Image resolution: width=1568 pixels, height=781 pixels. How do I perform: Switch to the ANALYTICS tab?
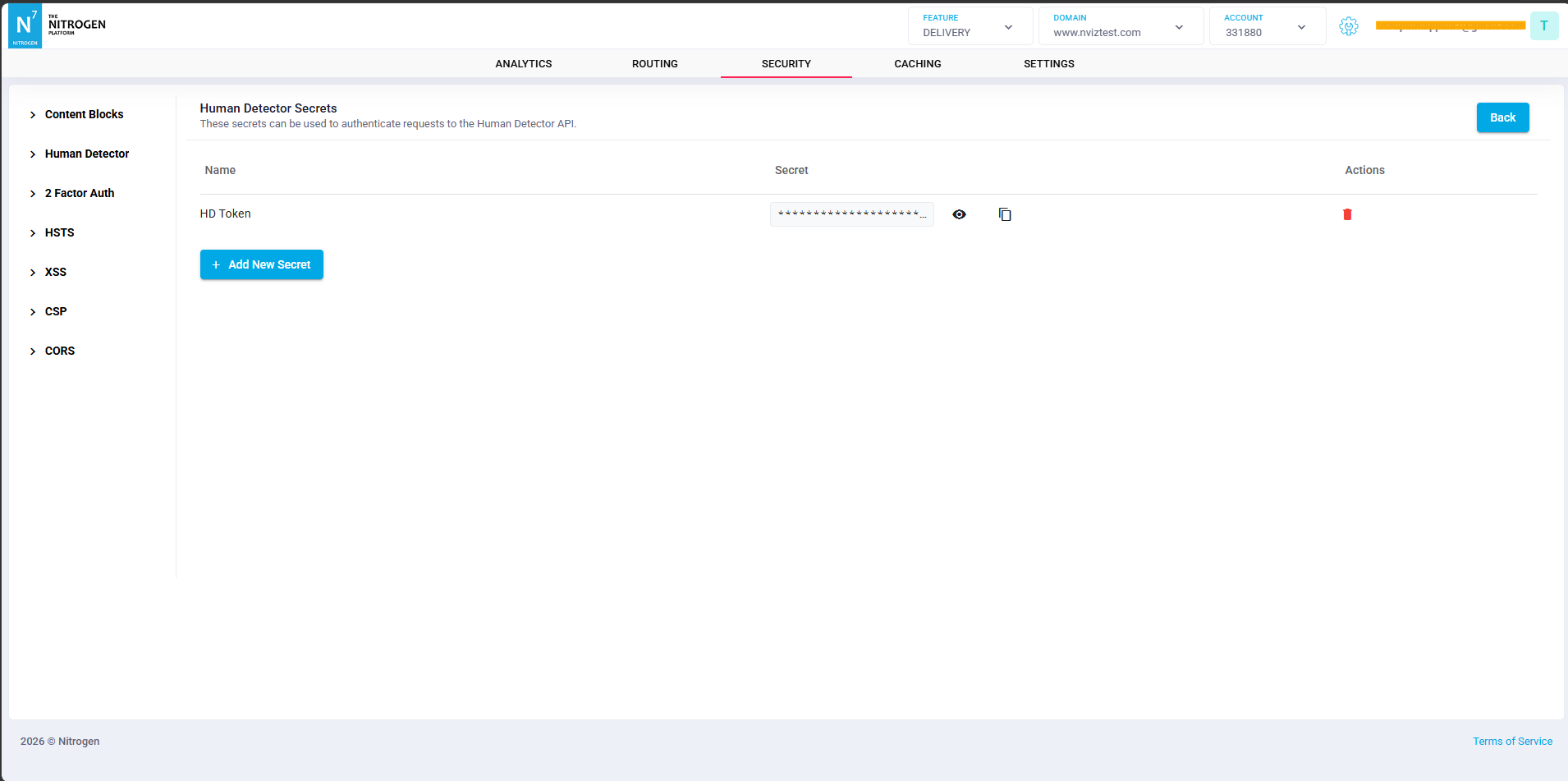coord(524,63)
